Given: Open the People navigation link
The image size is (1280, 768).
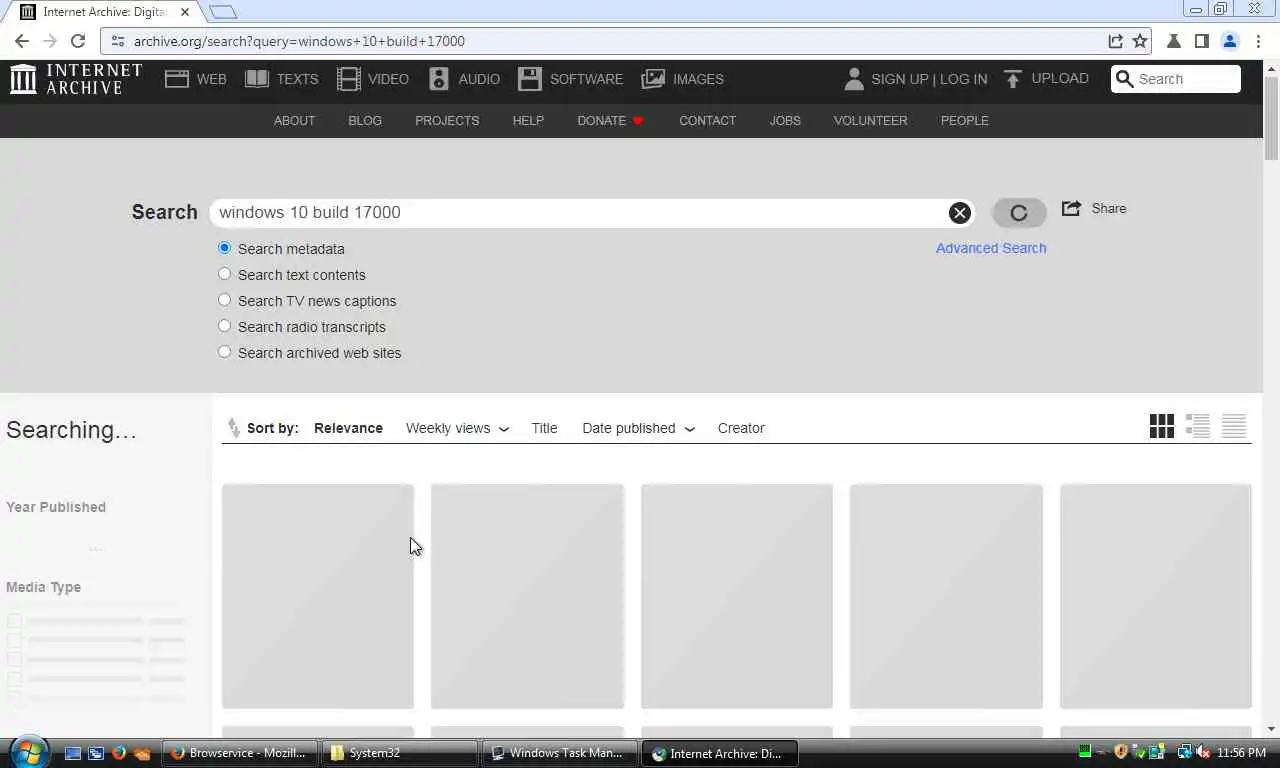Looking at the screenshot, I should (964, 120).
